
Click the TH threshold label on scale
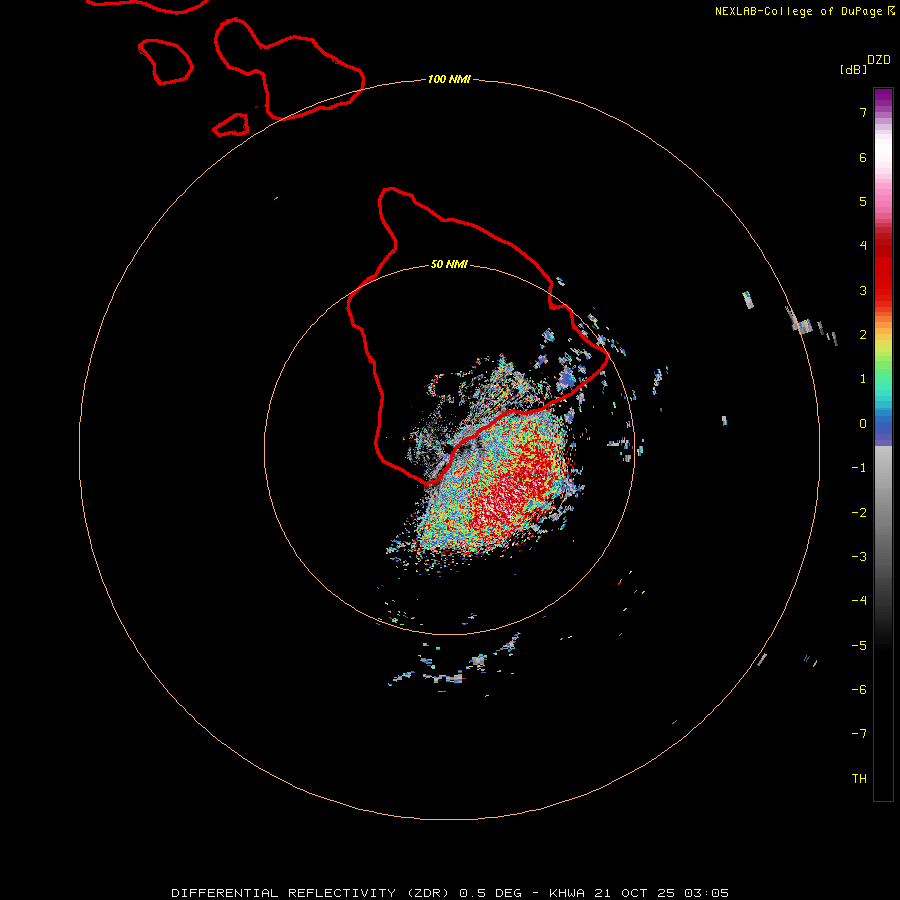point(859,779)
